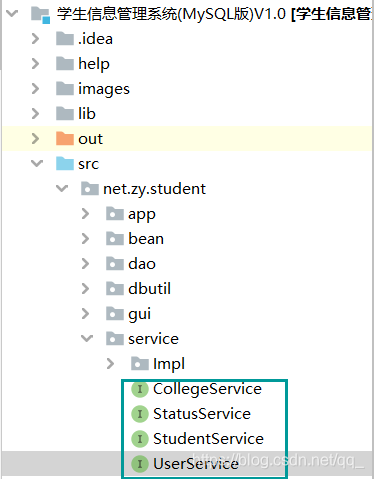Select the .idea folder label
Screen dimensions: 374x479
pyautogui.click(x=95, y=39)
